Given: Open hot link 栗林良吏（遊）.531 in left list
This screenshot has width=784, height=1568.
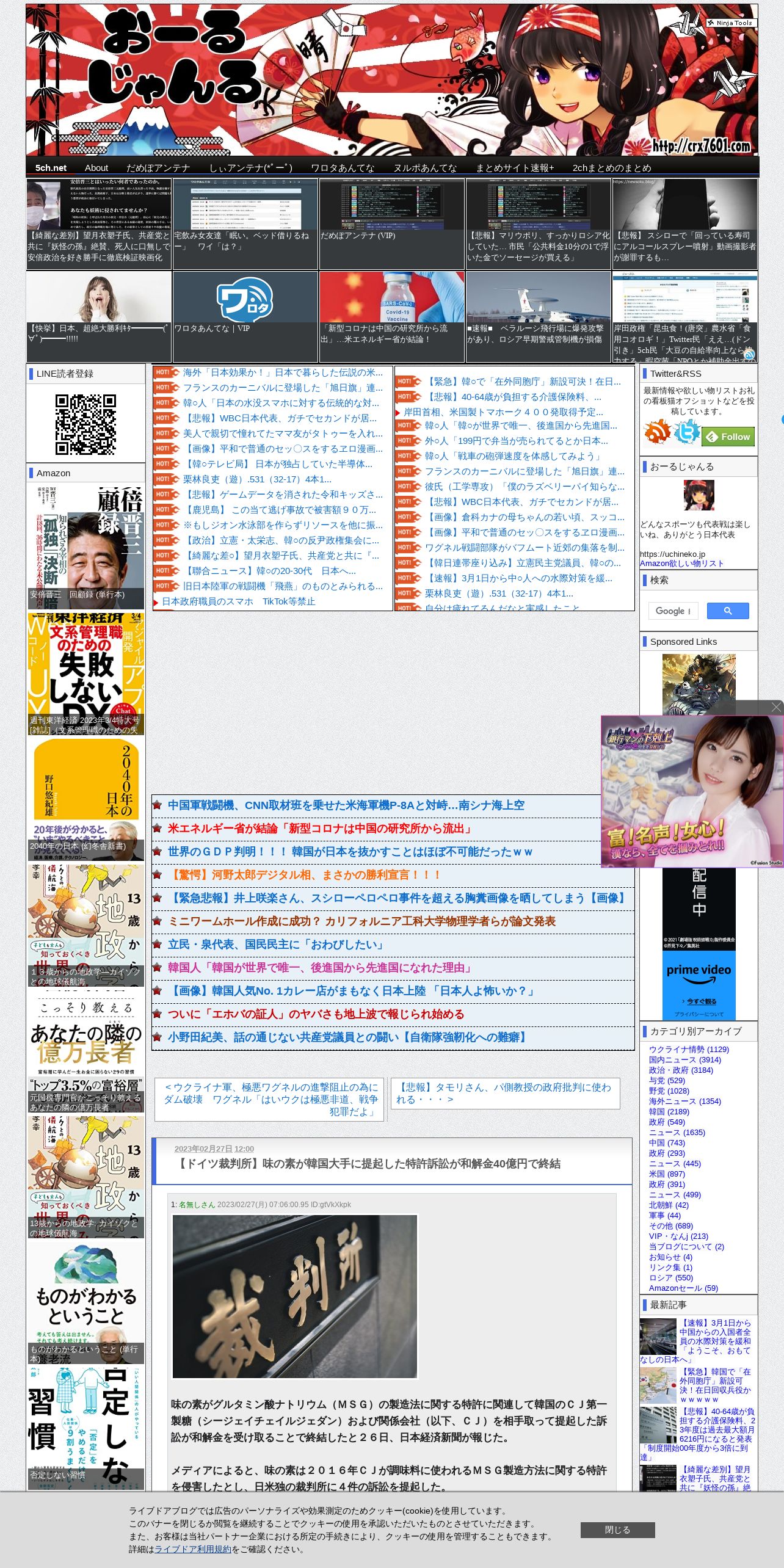Looking at the screenshot, I should click(x=257, y=479).
